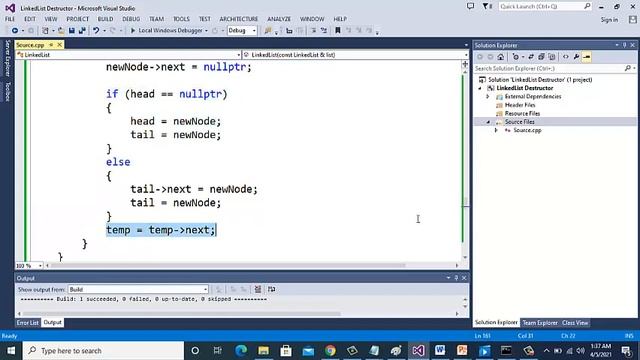
Task: Open File Explorer from the taskbar
Action: point(264,351)
